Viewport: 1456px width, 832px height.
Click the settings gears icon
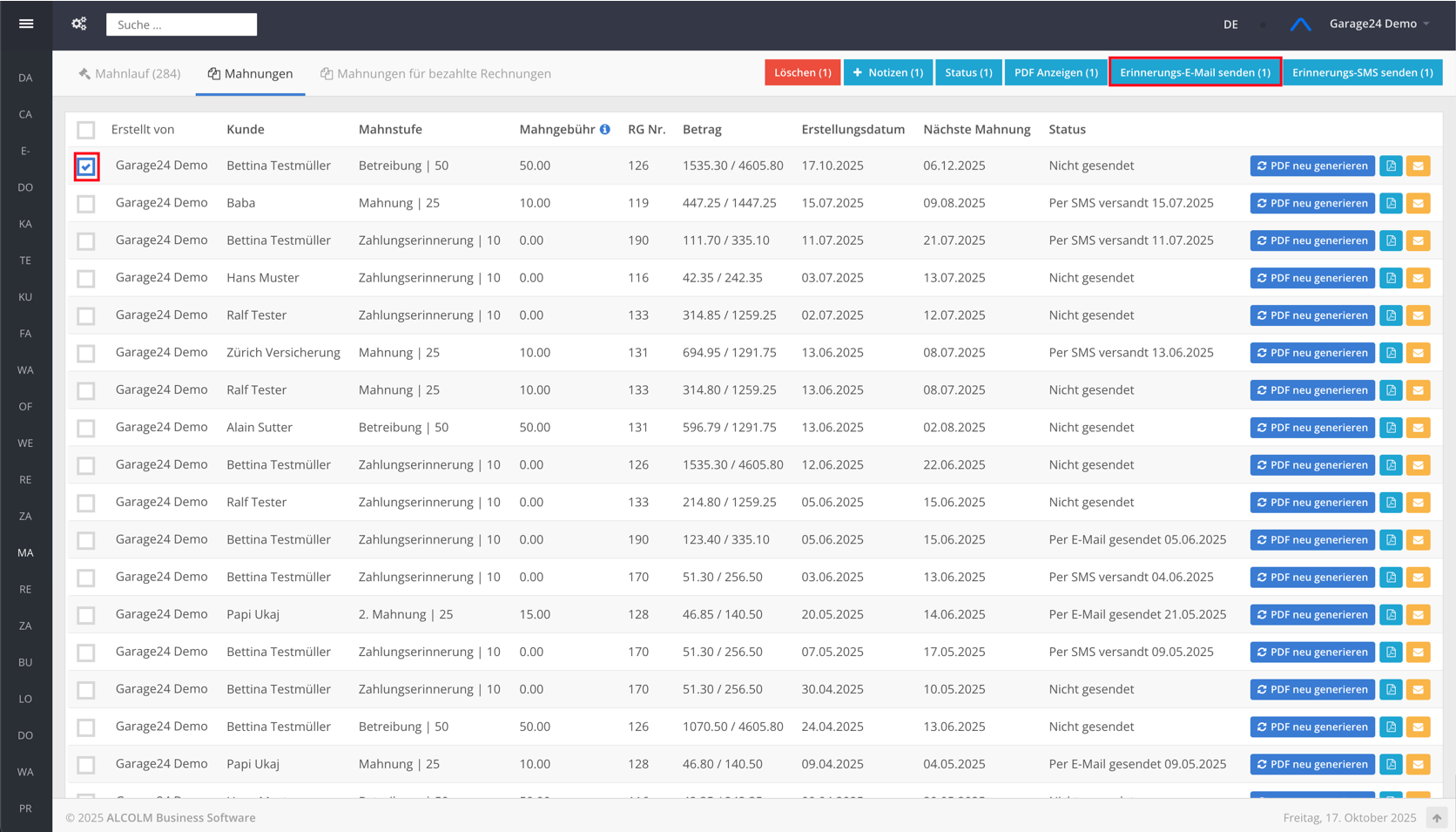[x=79, y=24]
